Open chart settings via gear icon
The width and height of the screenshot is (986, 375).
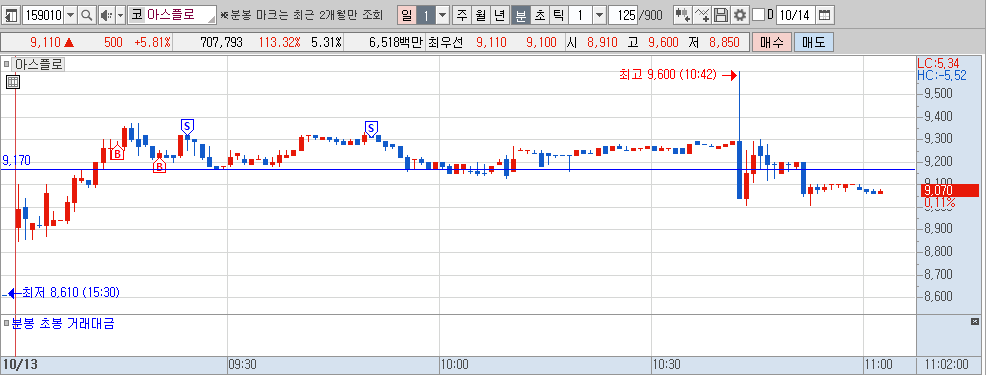(740, 14)
